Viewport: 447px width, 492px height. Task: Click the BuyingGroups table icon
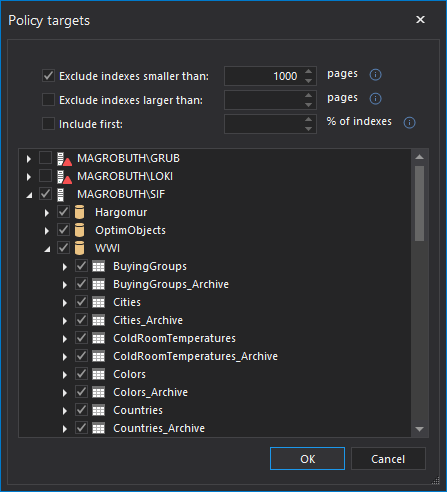pos(98,266)
